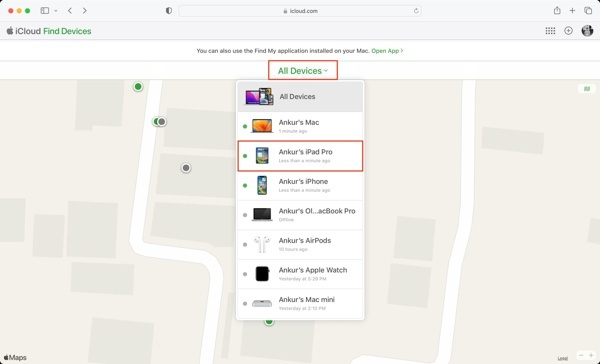Screen dimensions: 600x364
Task: Select All Devices in the list
Action: coord(300,96)
